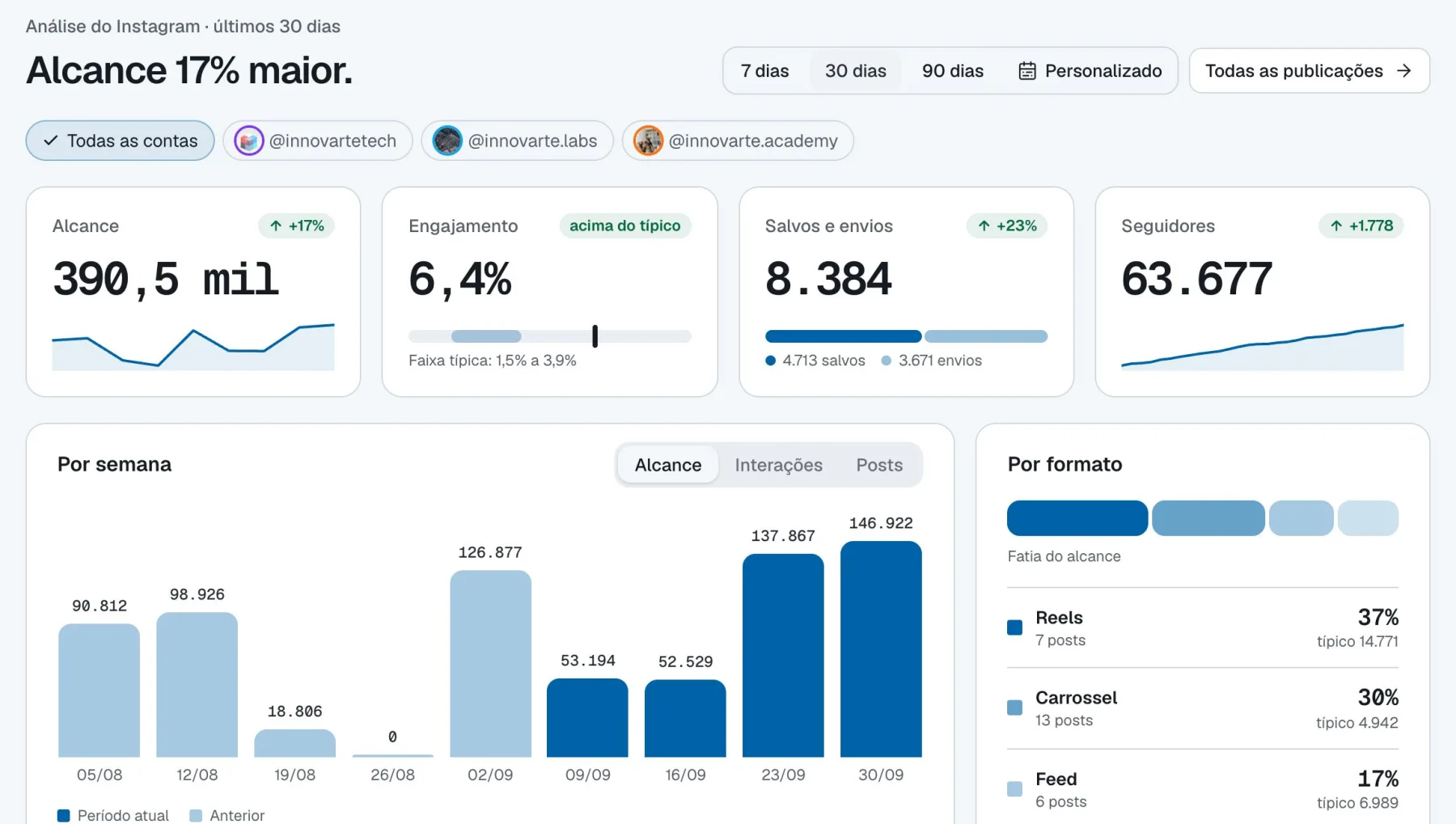The height and width of the screenshot is (824, 1456).
Task: Click the Reels color swatch in the format list
Action: (1014, 628)
